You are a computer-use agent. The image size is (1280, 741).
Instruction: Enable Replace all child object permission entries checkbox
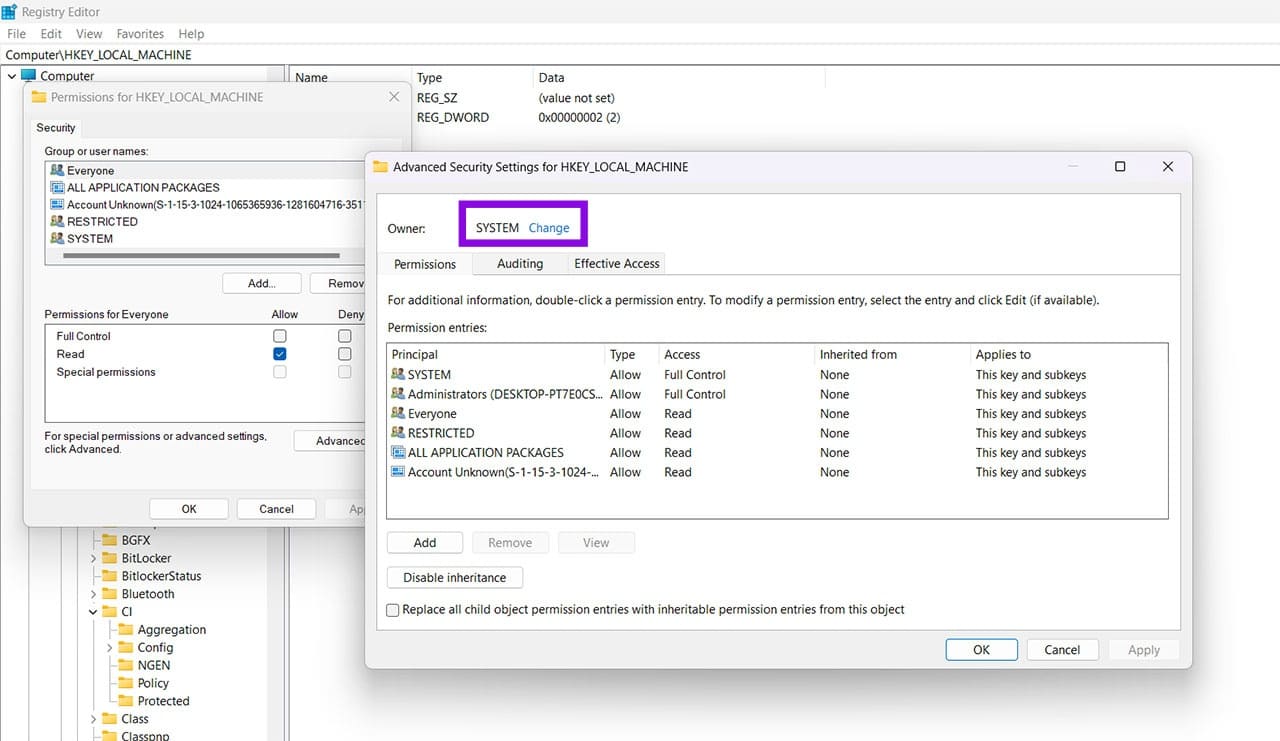click(x=393, y=610)
